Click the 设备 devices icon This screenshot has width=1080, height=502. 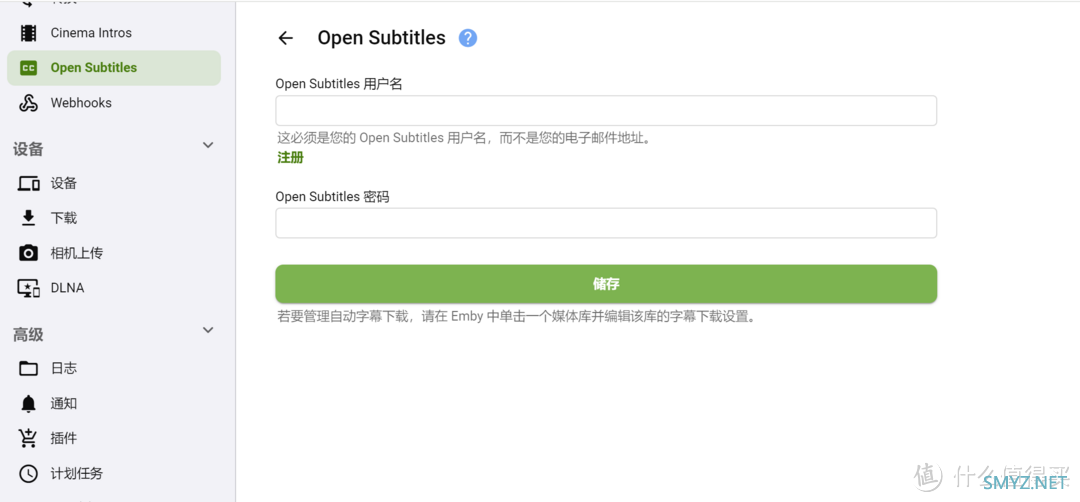click(x=28, y=183)
